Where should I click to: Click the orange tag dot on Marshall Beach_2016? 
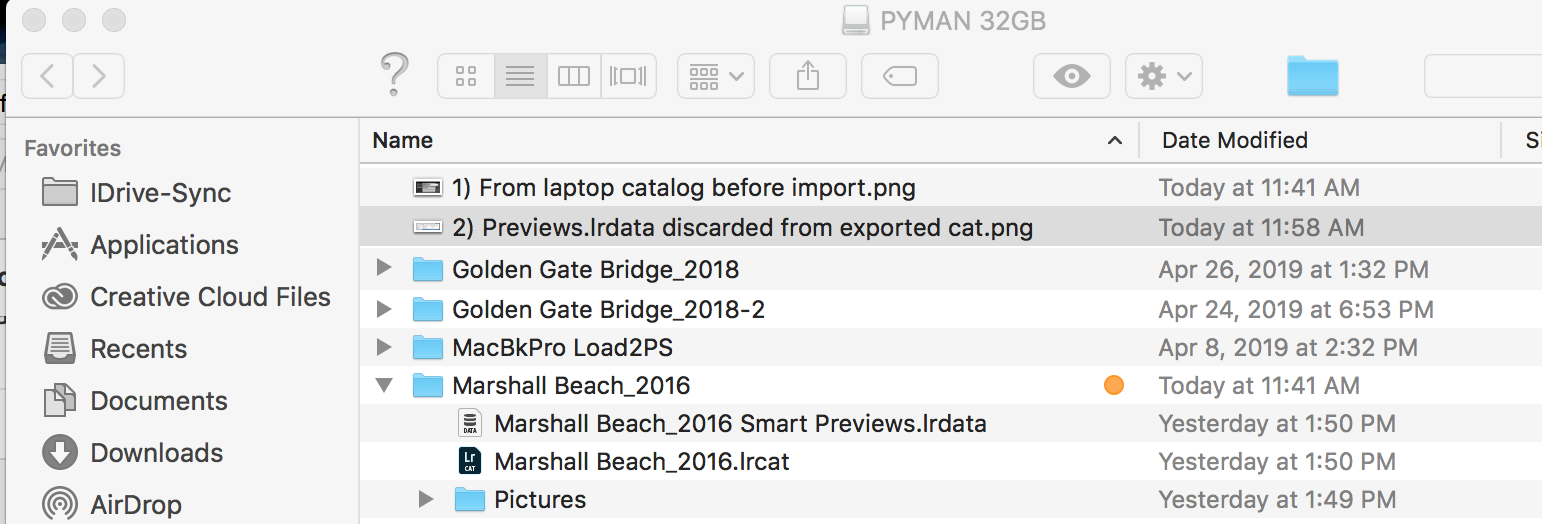pos(1113,385)
